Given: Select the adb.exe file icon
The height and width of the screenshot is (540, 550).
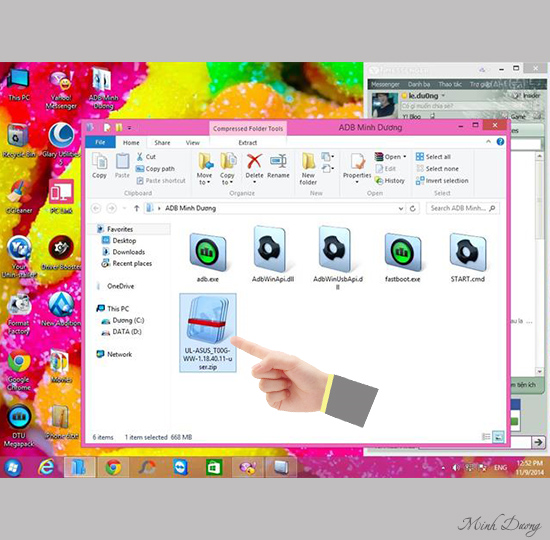Looking at the screenshot, I should [x=208, y=252].
